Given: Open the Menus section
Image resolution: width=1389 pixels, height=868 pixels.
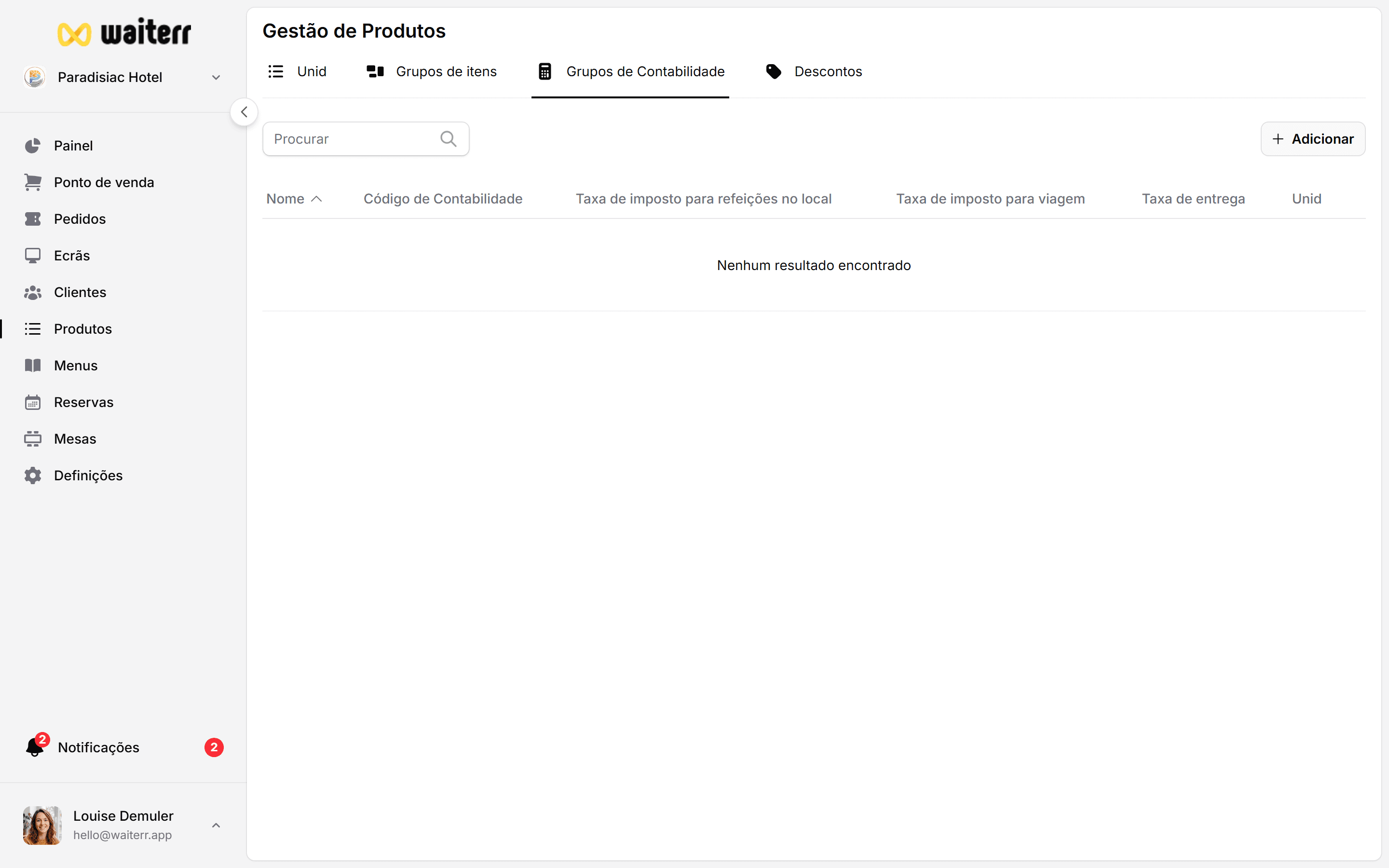Looking at the screenshot, I should point(76,366).
